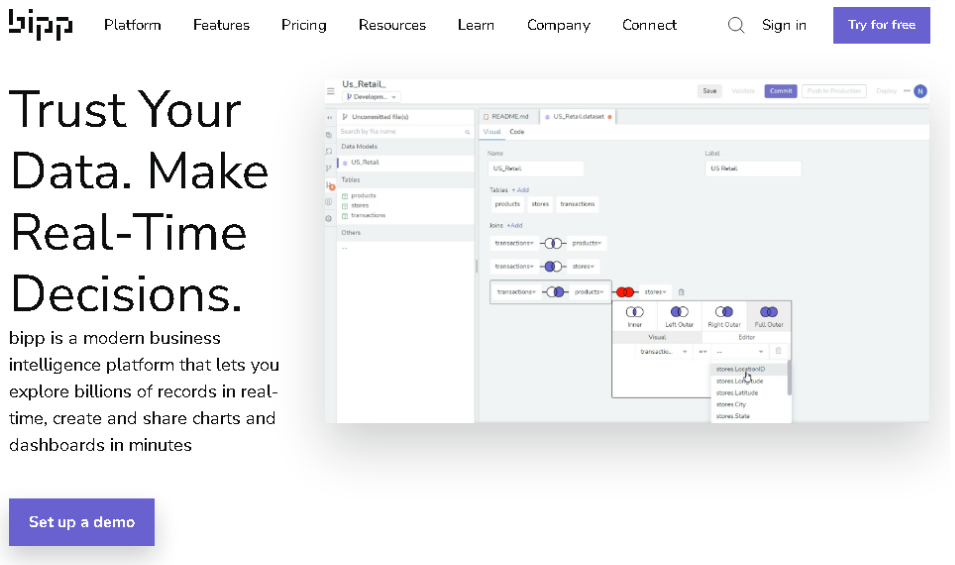Open the Company menu
Screen dimensions: 955x565
pyautogui.click(x=559, y=25)
